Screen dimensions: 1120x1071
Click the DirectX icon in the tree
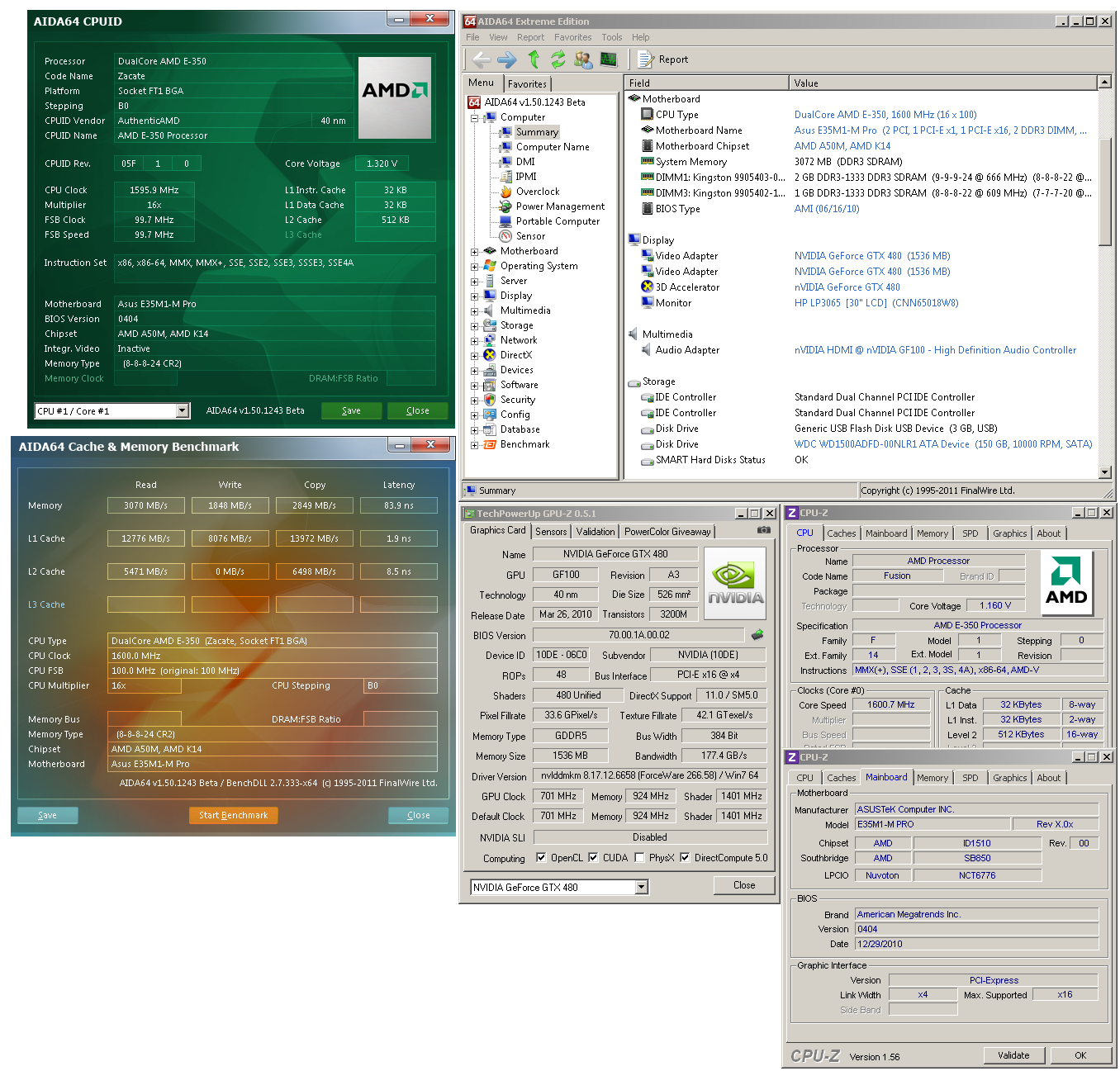tap(490, 355)
